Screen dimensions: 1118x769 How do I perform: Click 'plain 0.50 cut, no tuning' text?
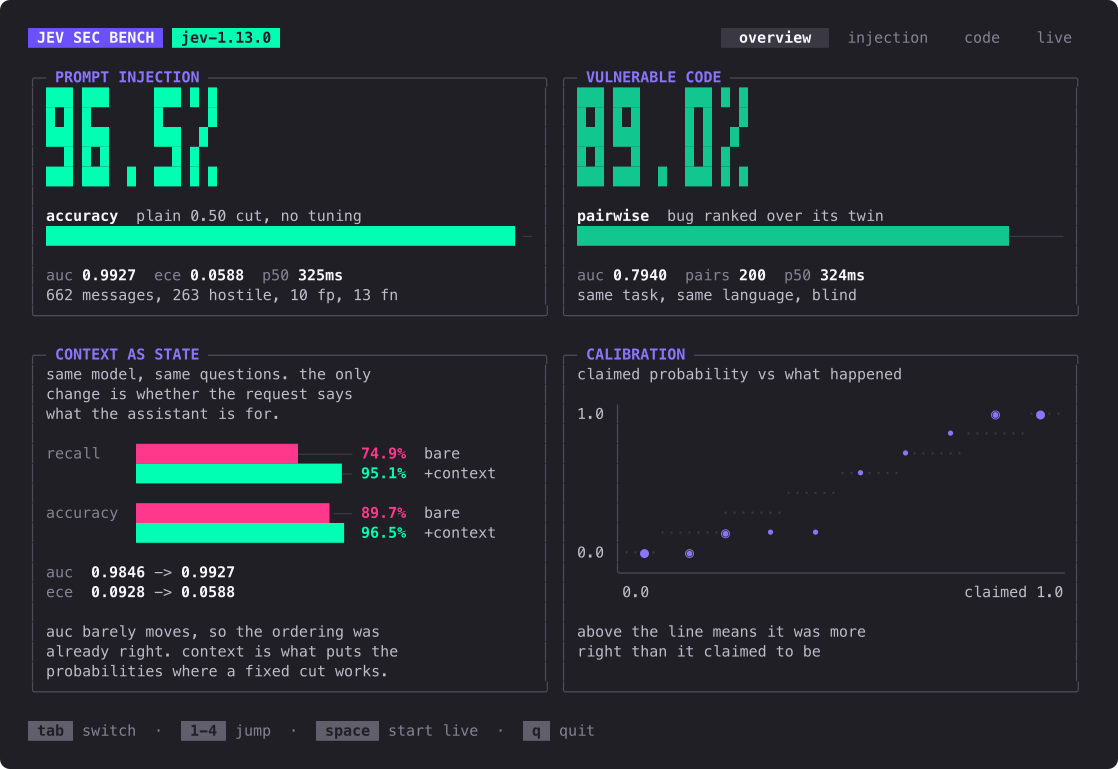(249, 216)
